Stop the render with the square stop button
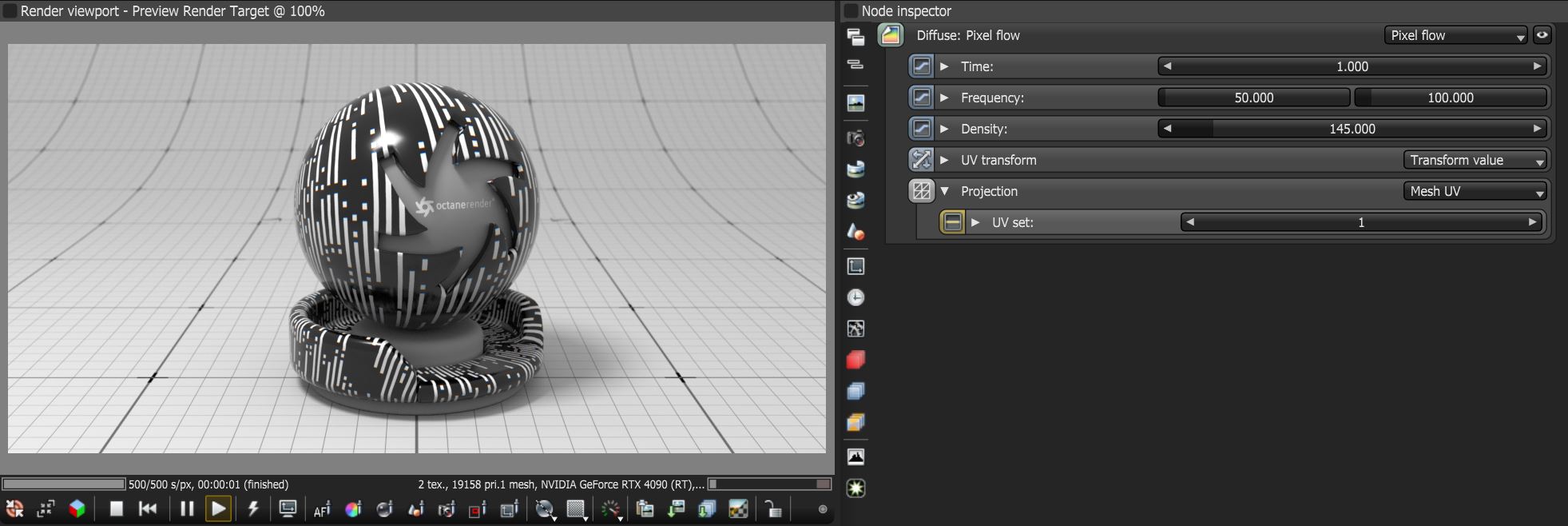Viewport: 1568px width, 526px height. tap(117, 508)
